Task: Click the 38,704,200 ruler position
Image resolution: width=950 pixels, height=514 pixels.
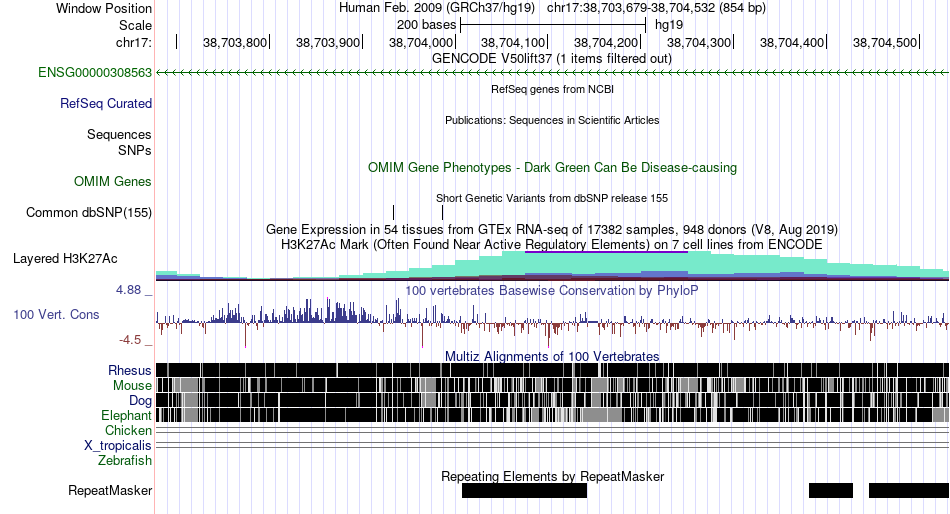Action: pos(606,43)
